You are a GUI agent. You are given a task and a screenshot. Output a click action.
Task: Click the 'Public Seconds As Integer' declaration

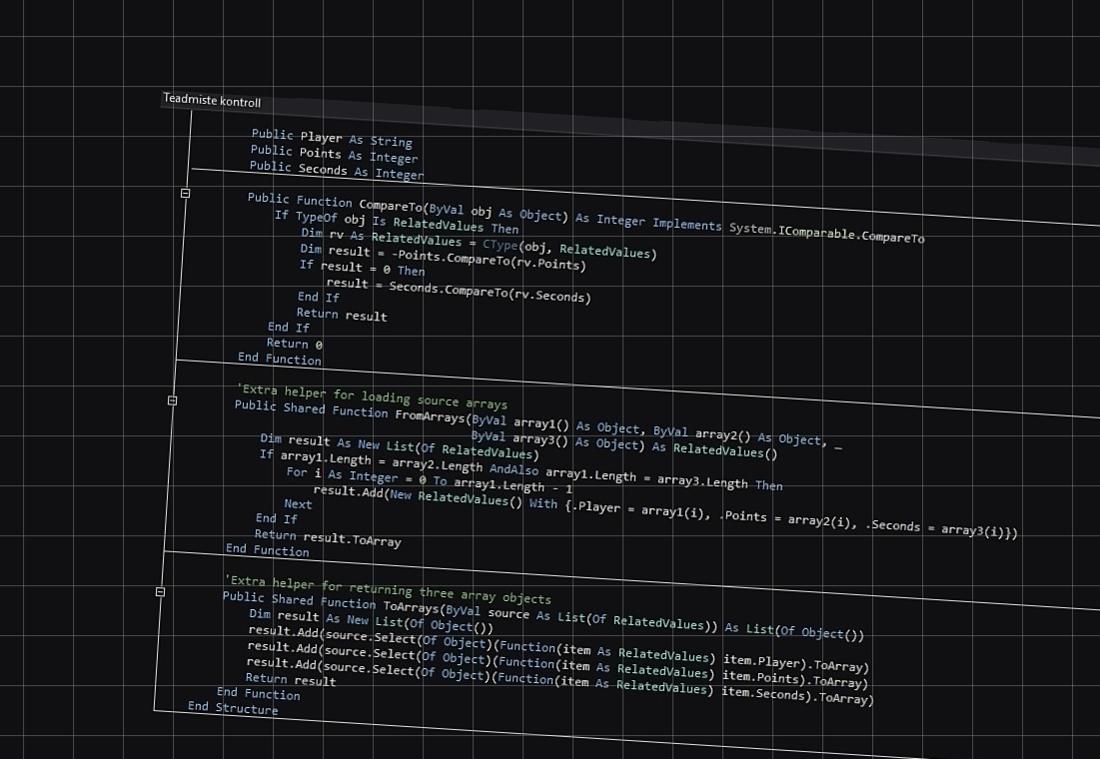click(336, 170)
